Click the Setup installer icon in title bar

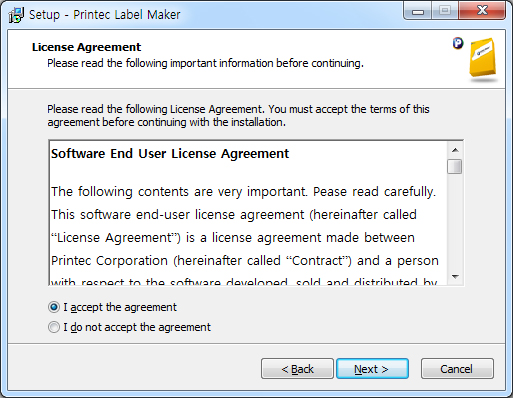click(x=16, y=15)
